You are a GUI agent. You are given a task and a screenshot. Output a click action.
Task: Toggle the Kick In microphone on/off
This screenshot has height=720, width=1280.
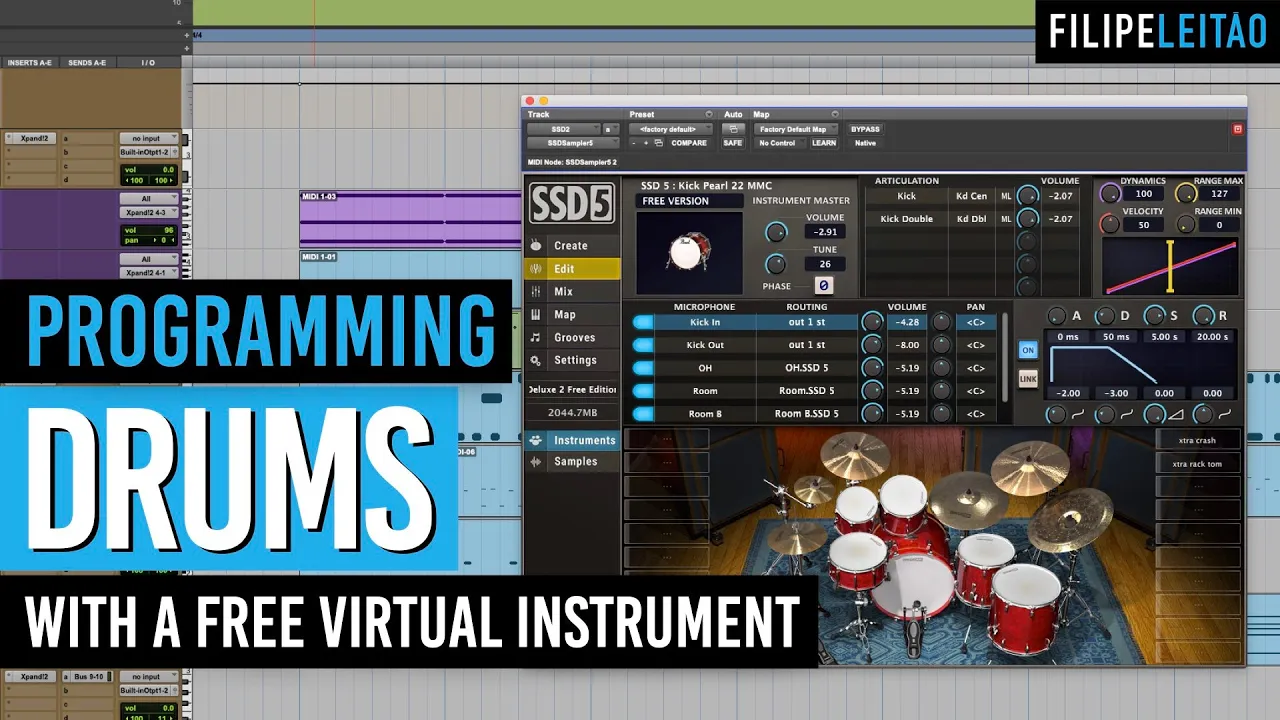[x=643, y=322]
